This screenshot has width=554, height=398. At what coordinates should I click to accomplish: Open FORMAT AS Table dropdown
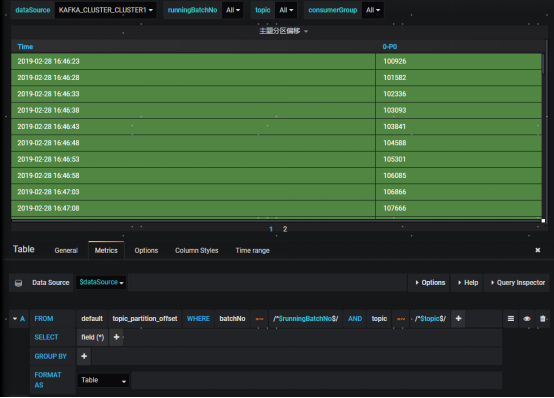(103, 380)
